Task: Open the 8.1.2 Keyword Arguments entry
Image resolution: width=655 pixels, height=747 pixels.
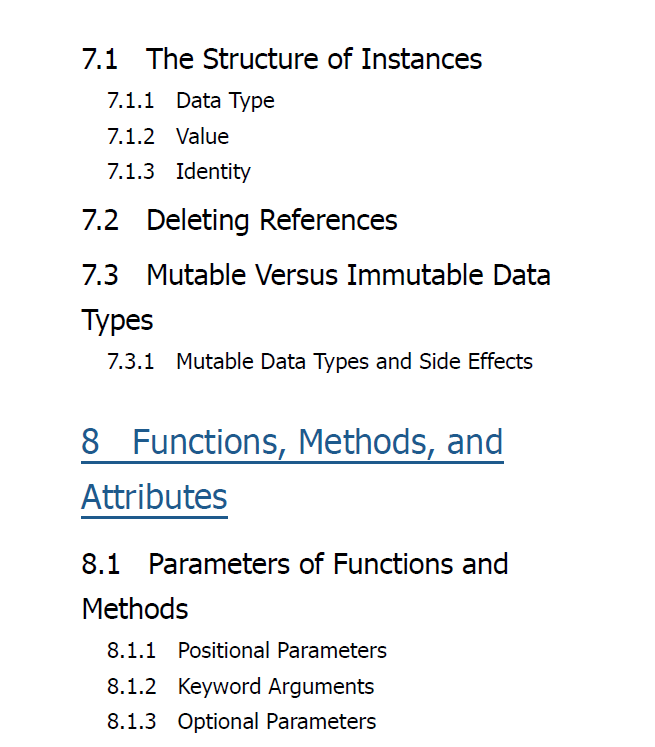Action: 241,686
